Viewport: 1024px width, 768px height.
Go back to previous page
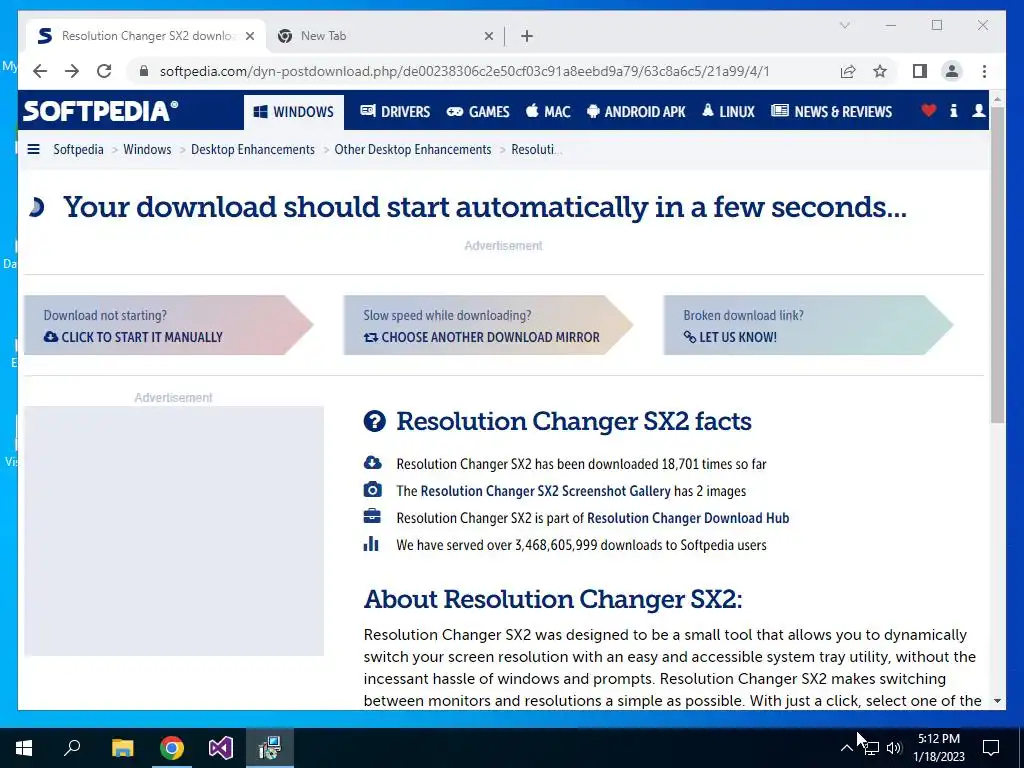tap(40, 71)
